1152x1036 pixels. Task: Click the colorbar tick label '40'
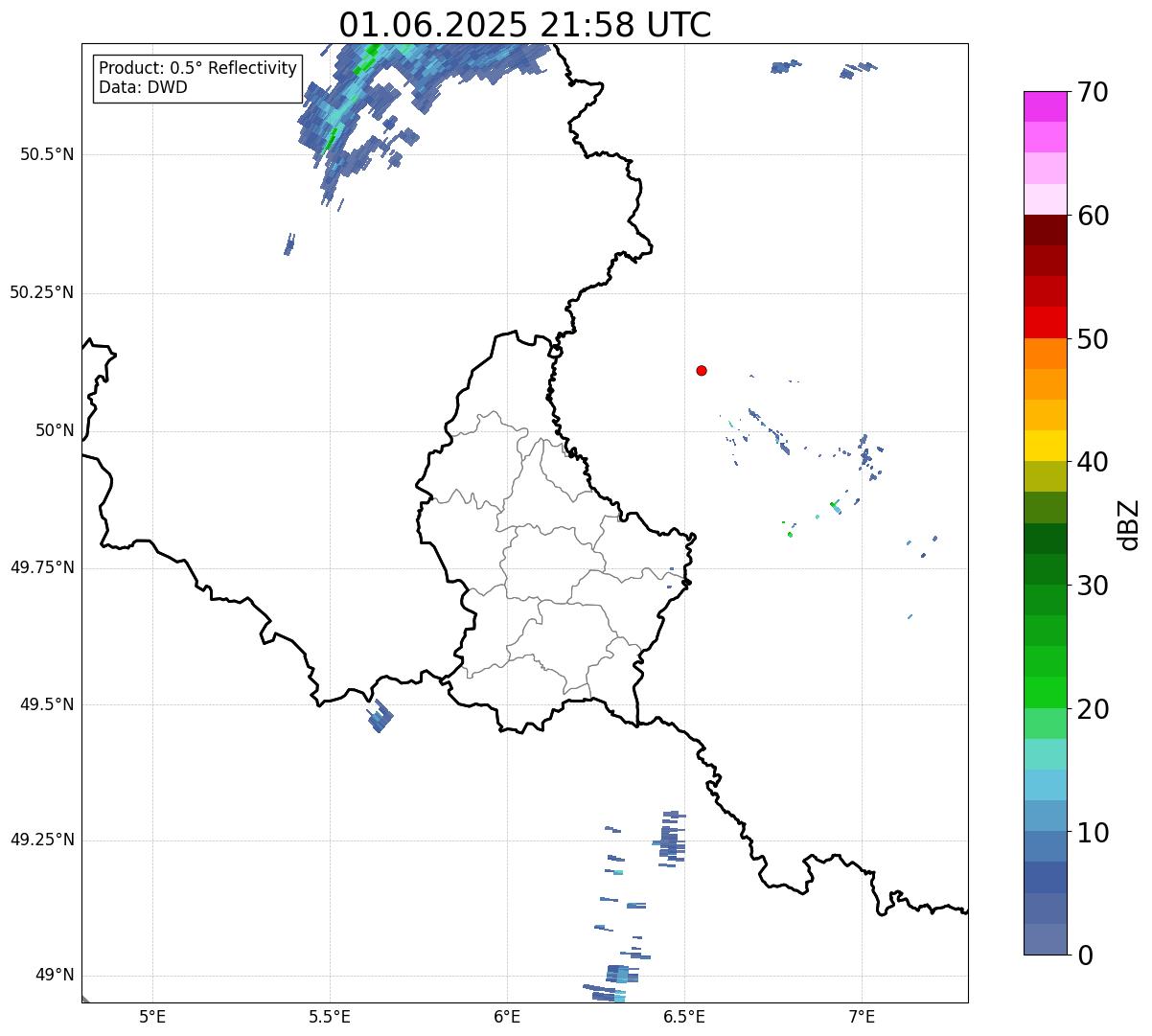tap(1094, 462)
